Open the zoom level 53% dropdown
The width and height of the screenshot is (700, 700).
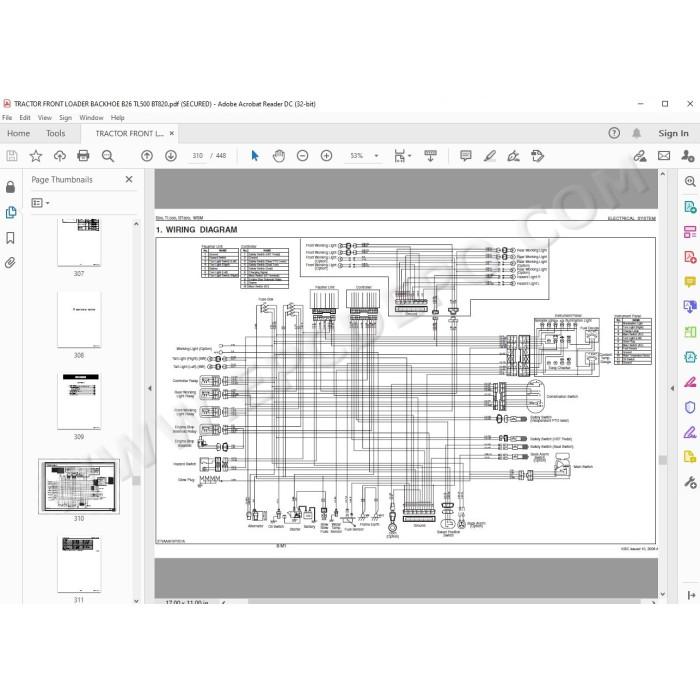[x=376, y=156]
